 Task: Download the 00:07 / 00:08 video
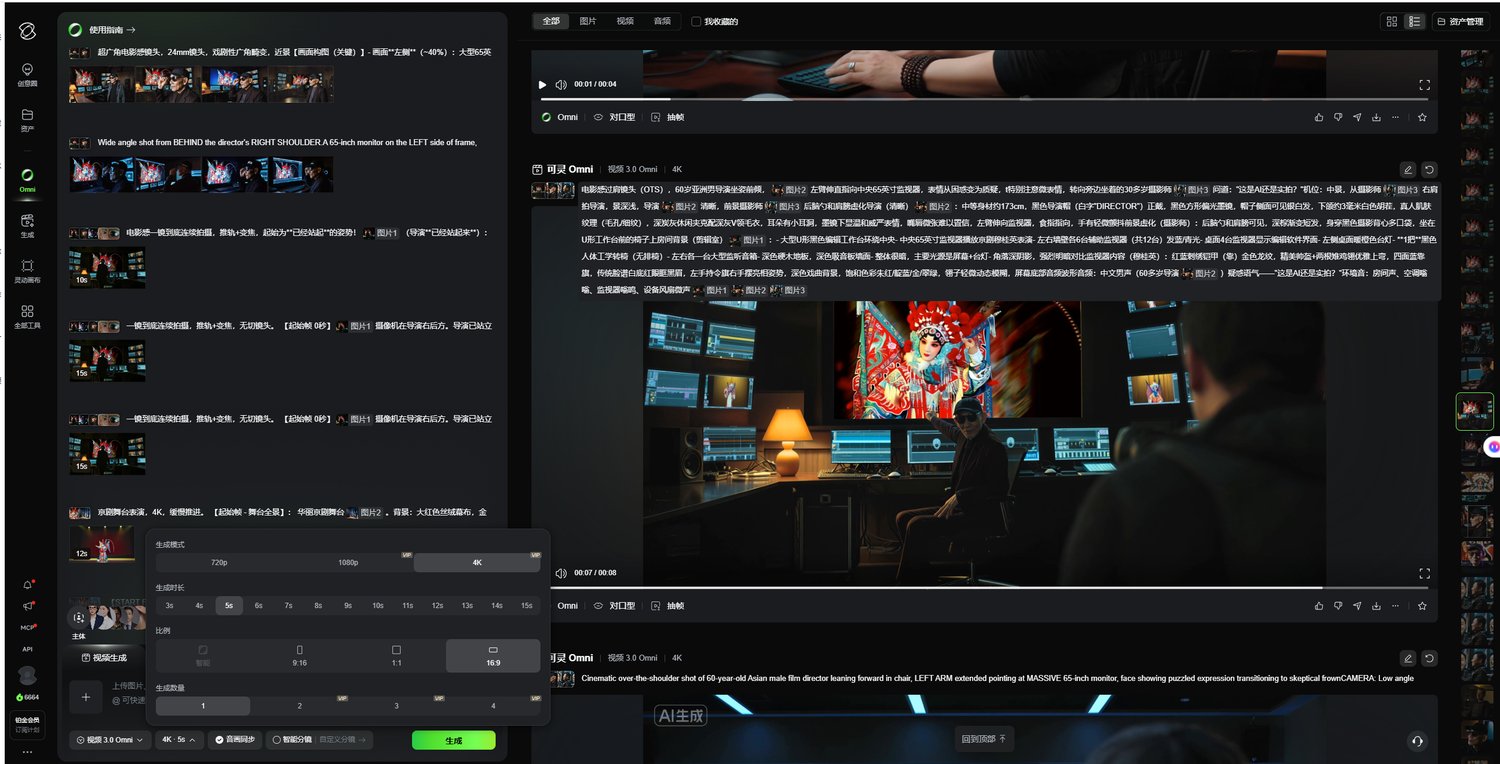tap(1376, 606)
